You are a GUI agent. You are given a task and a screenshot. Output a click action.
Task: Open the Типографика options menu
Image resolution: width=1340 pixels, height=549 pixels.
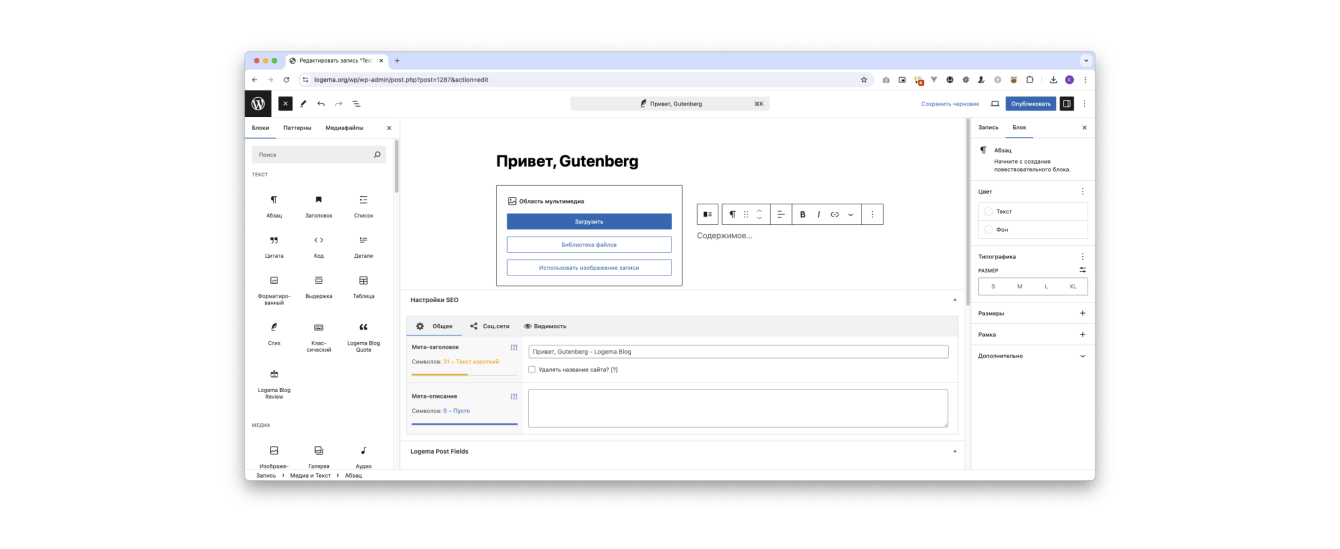[x=1082, y=257]
